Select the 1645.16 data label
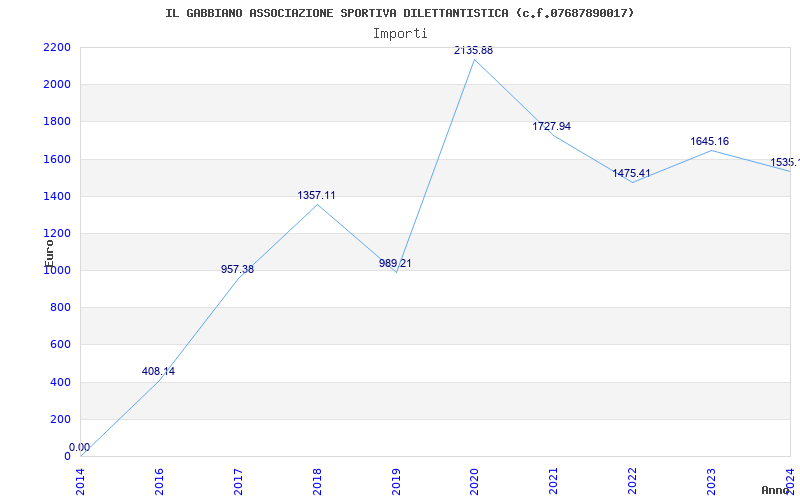 (x=710, y=141)
